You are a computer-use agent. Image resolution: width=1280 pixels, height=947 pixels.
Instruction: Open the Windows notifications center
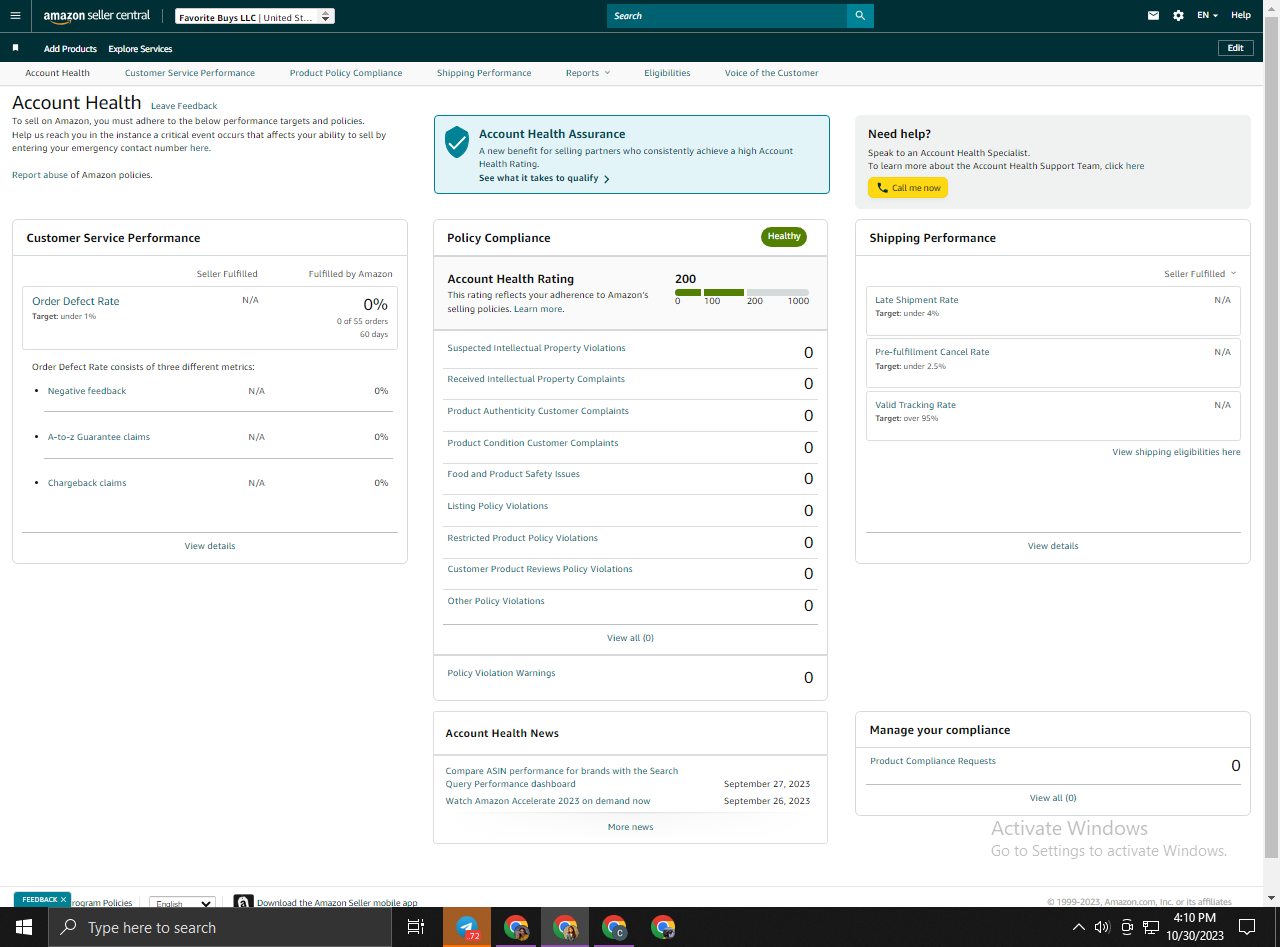(x=1247, y=927)
